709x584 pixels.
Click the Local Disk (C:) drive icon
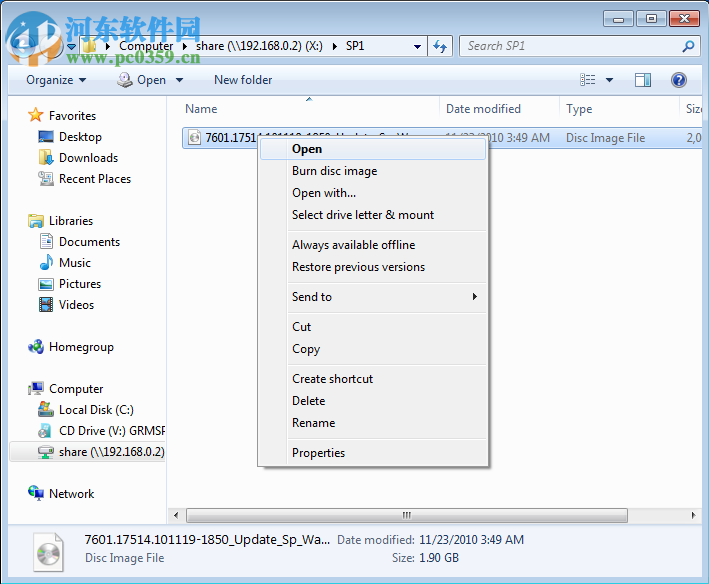(x=46, y=410)
